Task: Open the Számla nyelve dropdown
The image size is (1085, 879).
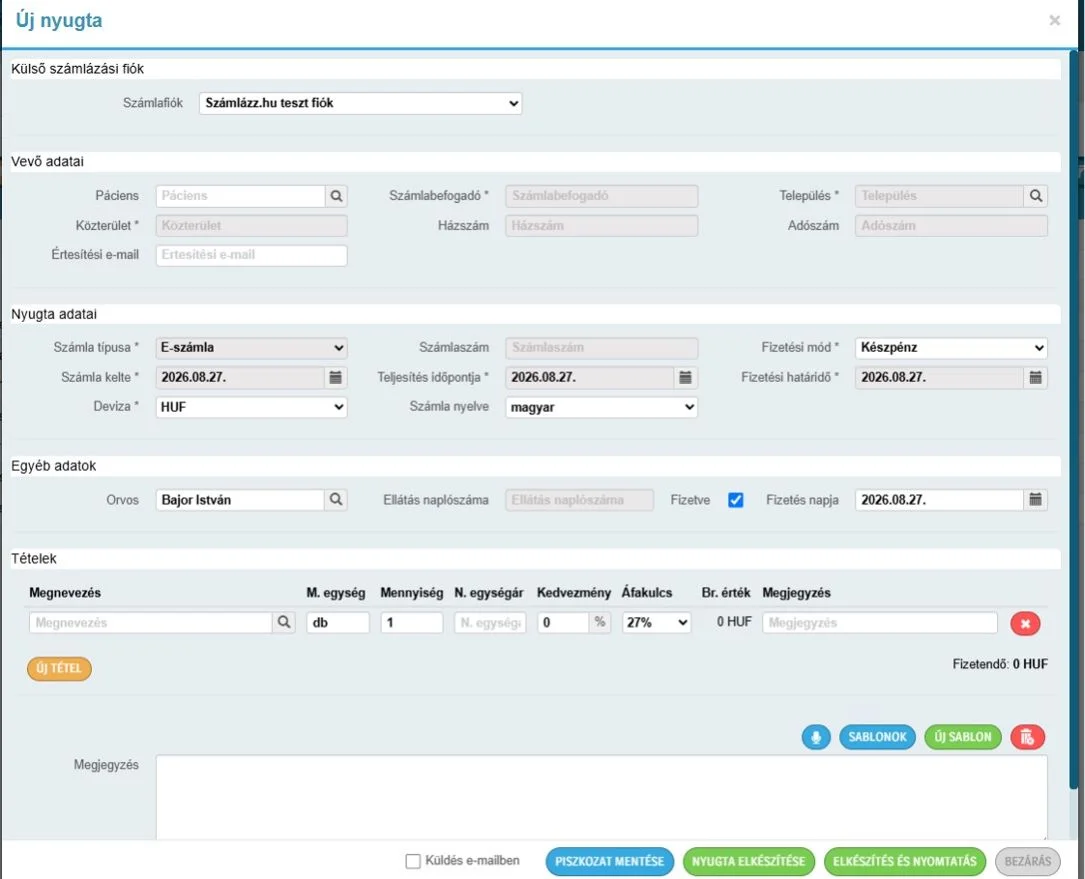Action: [x=601, y=407]
